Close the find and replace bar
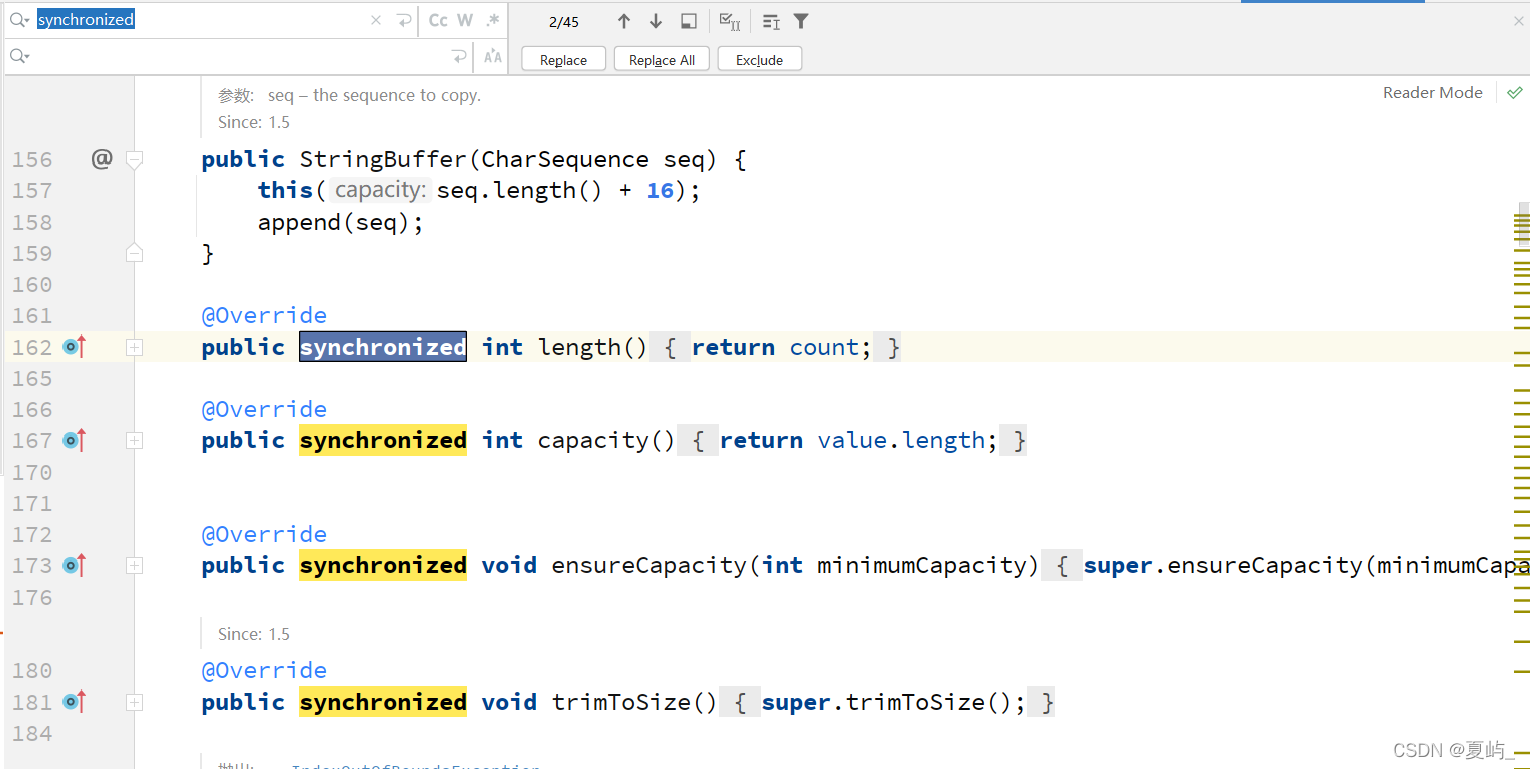This screenshot has width=1530, height=769. (1519, 21)
